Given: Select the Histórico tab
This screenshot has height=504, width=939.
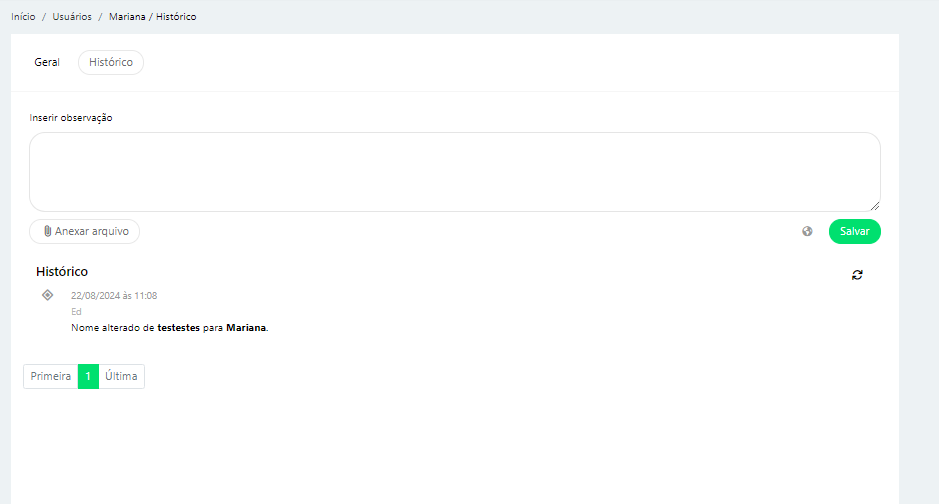Looking at the screenshot, I should pyautogui.click(x=111, y=62).
